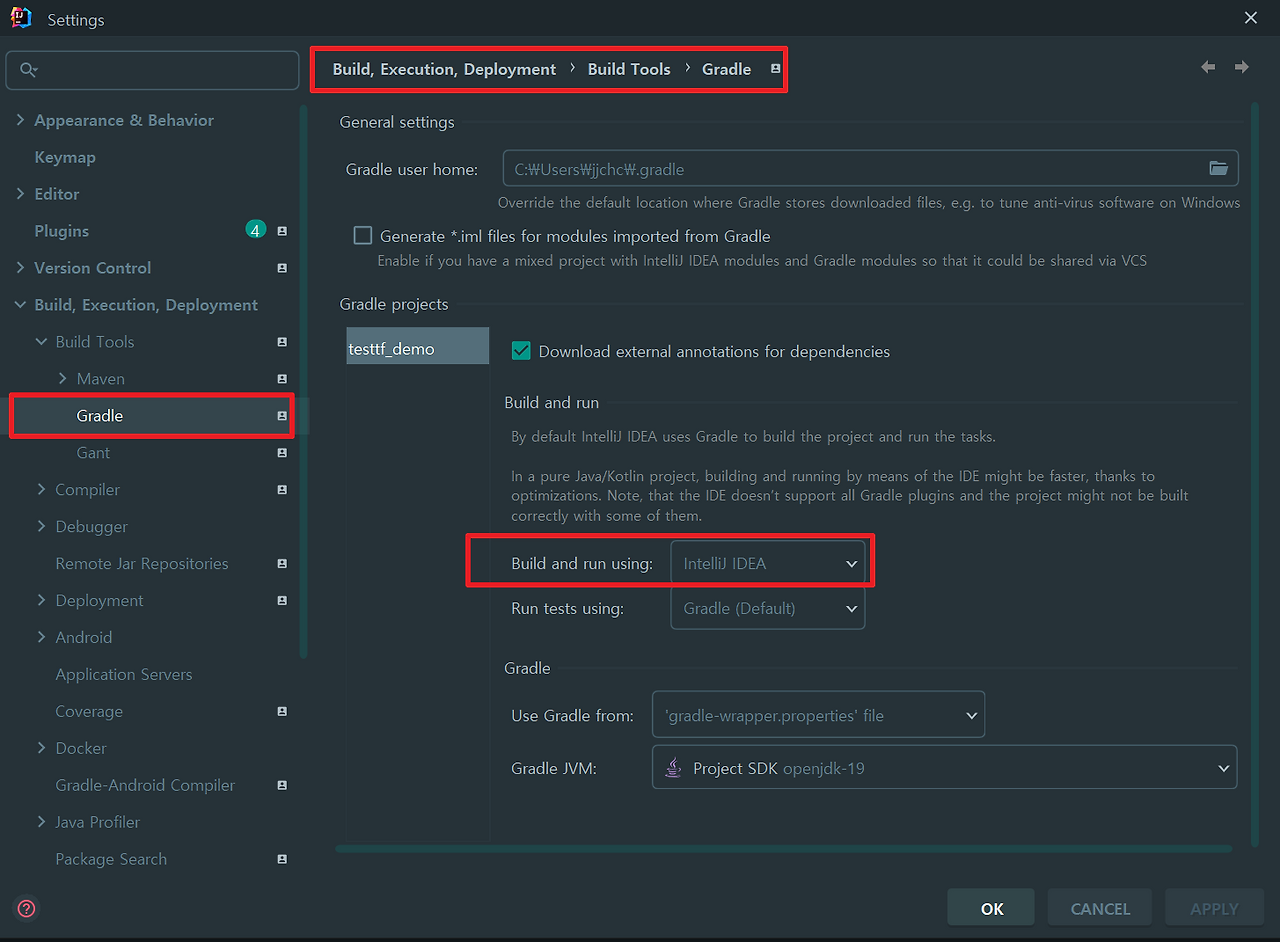Click Build Tools in the breadcrumb path
This screenshot has height=942, width=1280.
[x=629, y=68]
